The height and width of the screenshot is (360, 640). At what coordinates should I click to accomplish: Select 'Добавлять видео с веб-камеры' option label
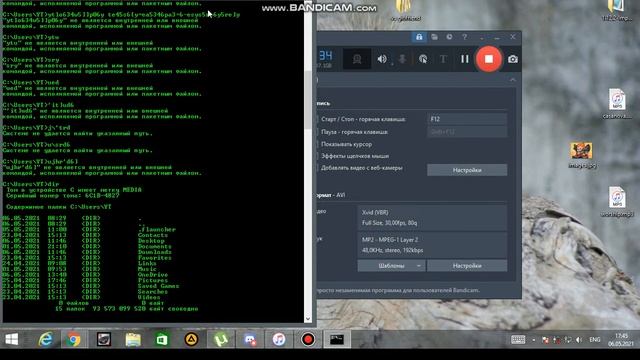click(x=362, y=168)
